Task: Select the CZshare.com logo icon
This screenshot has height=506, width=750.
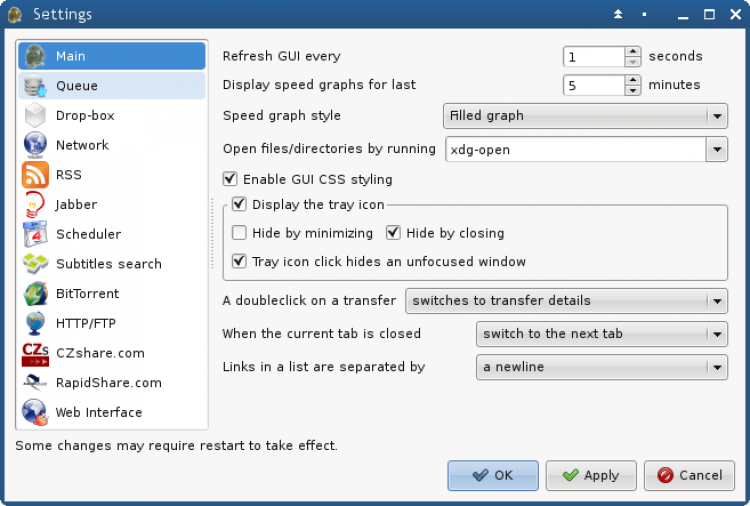Action: pyautogui.click(x=35, y=353)
